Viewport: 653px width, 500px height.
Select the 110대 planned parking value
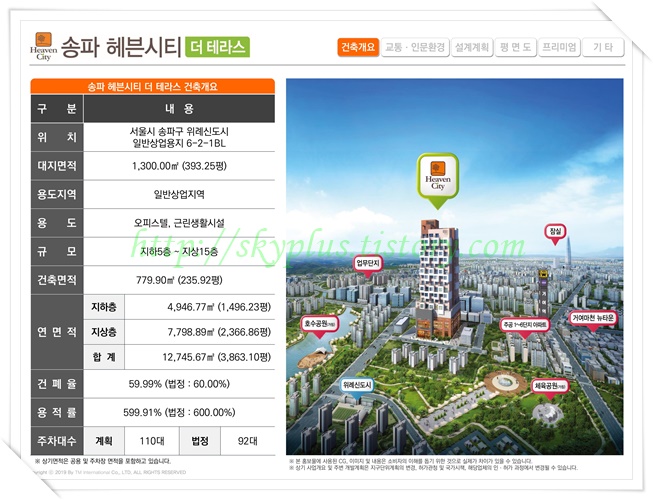point(152,441)
